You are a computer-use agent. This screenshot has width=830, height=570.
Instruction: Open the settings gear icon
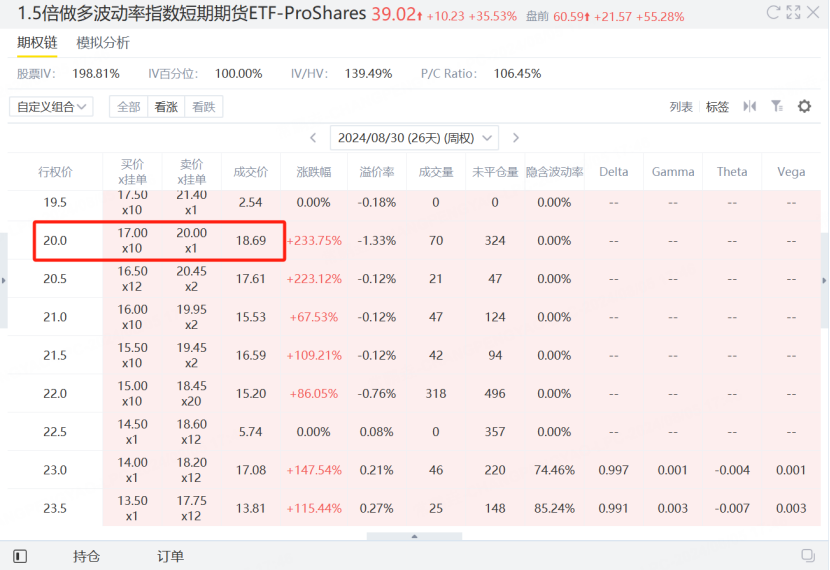coord(804,106)
